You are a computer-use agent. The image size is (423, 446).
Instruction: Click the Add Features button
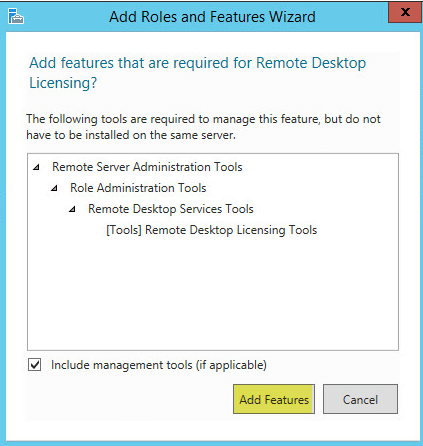coord(274,399)
